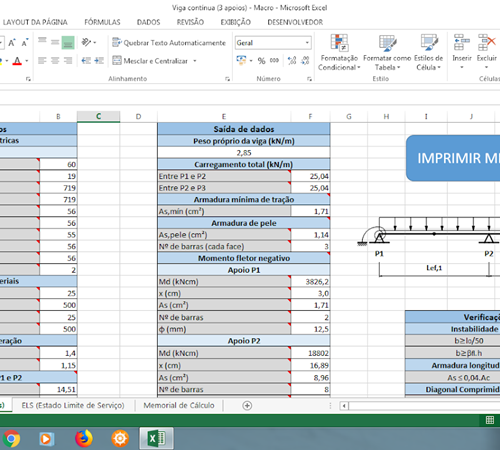The width and height of the screenshot is (500, 450).
Task: Select column C header
Action: 98,116
